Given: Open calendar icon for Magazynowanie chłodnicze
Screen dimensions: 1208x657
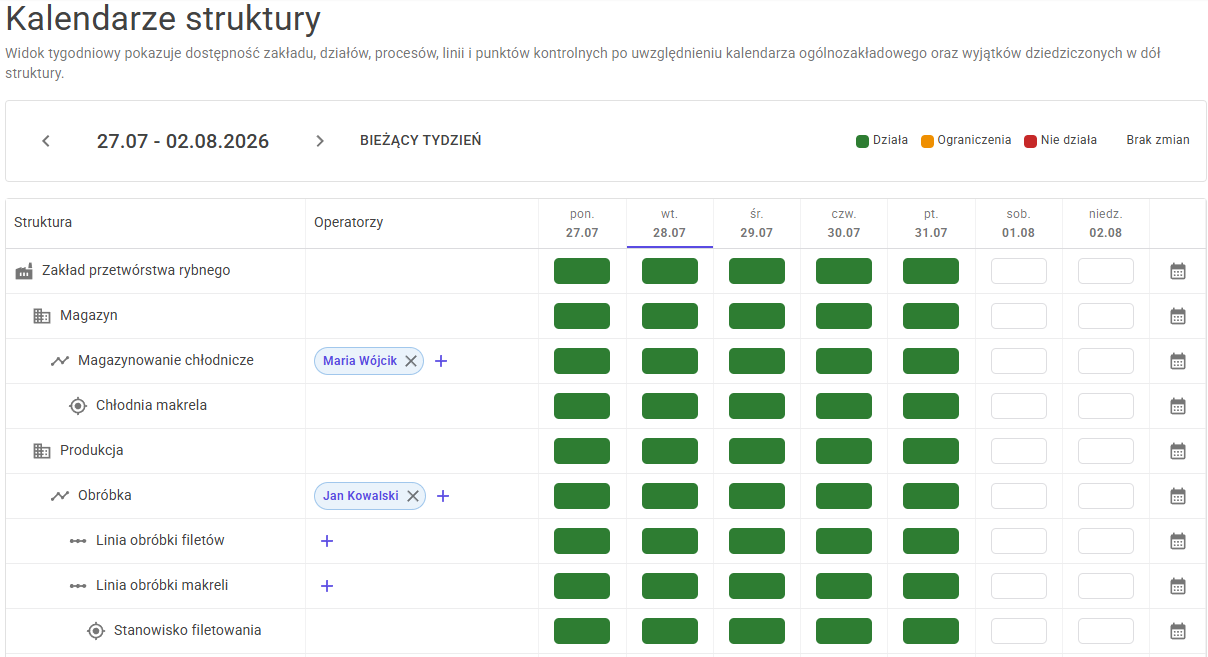Looking at the screenshot, I should [1178, 361].
